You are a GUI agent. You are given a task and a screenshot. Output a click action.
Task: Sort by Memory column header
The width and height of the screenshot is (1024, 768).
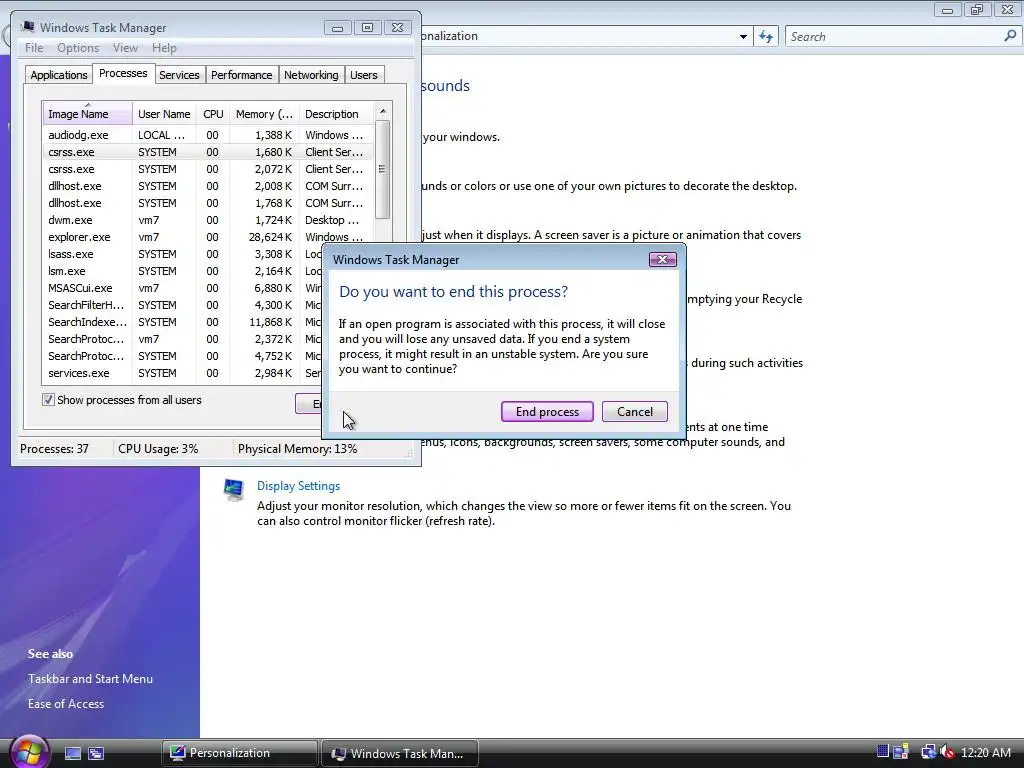(264, 114)
